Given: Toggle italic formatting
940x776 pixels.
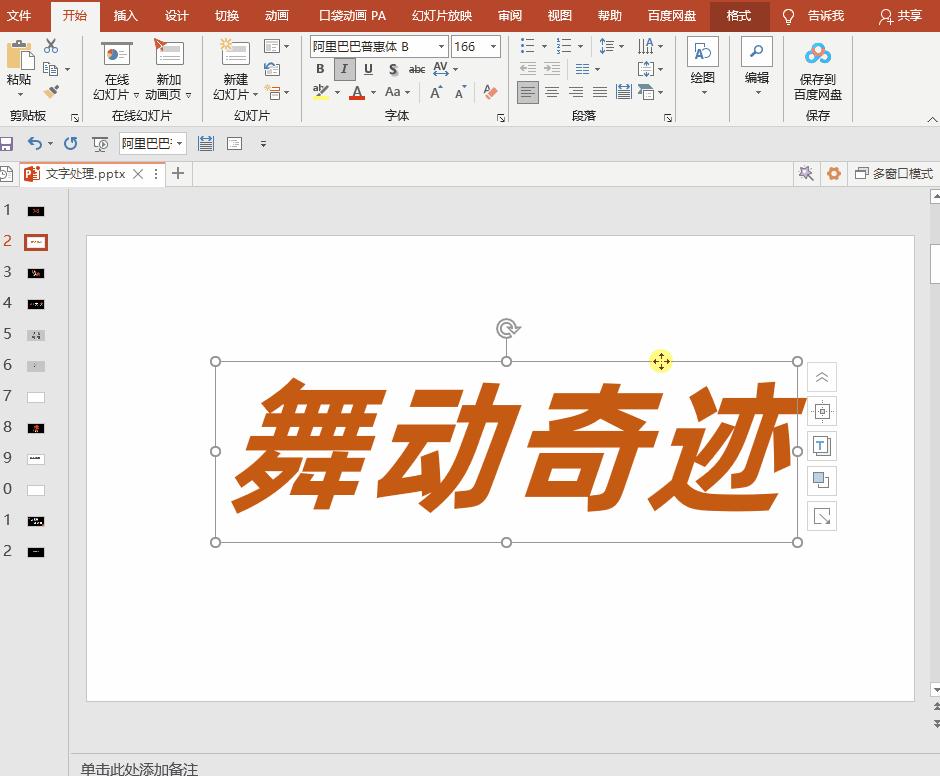Looking at the screenshot, I should [345, 69].
